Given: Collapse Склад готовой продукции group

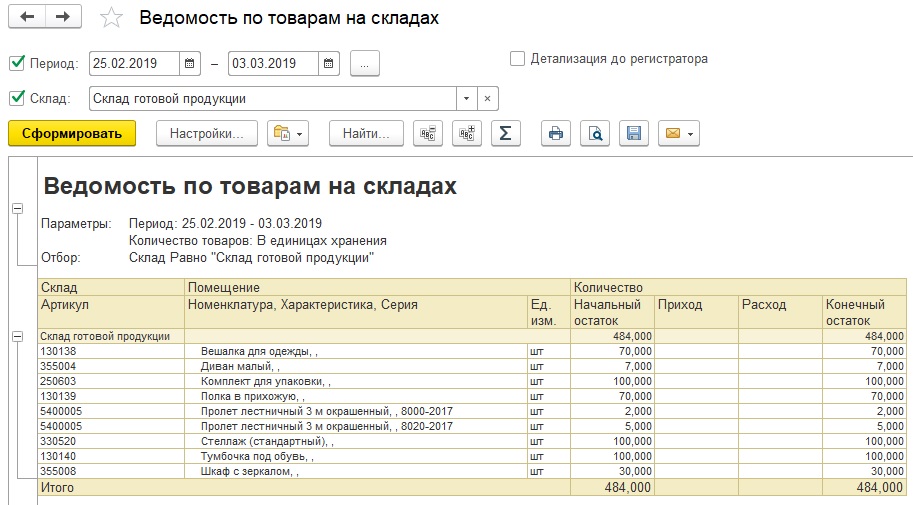Looking at the screenshot, I should point(17,336).
